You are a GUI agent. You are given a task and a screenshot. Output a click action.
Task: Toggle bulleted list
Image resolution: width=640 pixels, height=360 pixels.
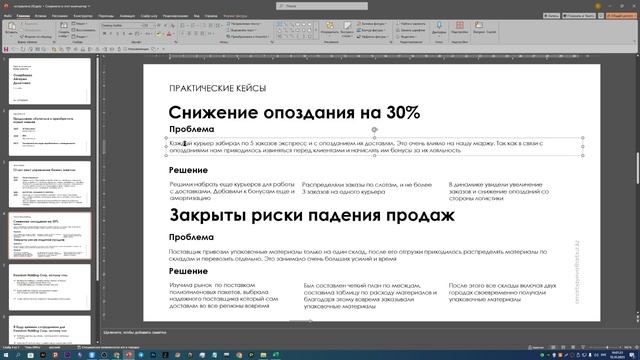click(182, 26)
